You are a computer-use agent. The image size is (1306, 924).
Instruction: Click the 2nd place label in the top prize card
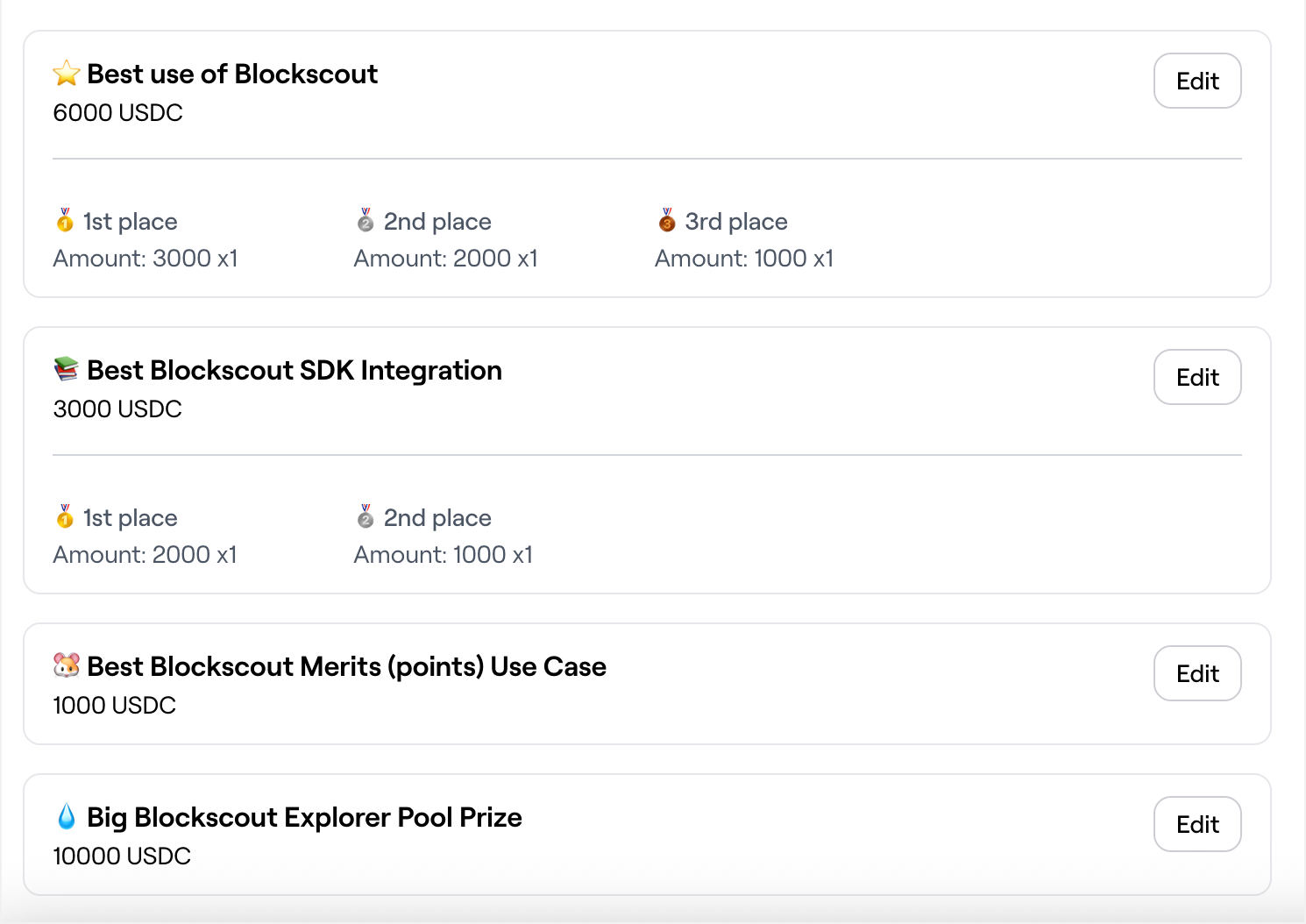437,222
